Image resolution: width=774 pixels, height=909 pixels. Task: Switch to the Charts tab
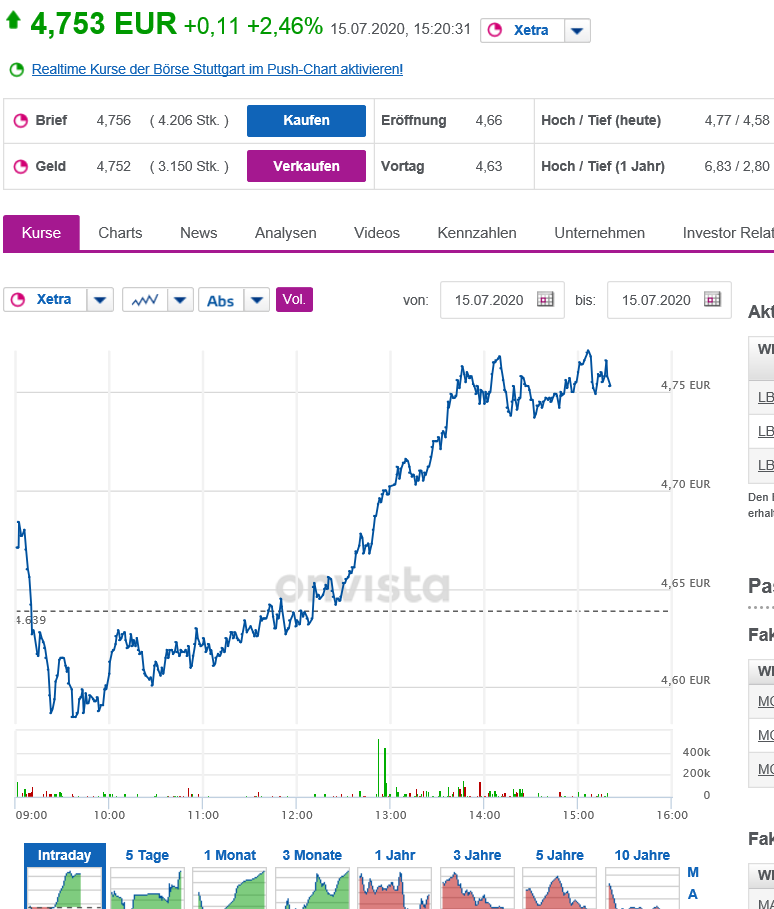[x=120, y=233]
